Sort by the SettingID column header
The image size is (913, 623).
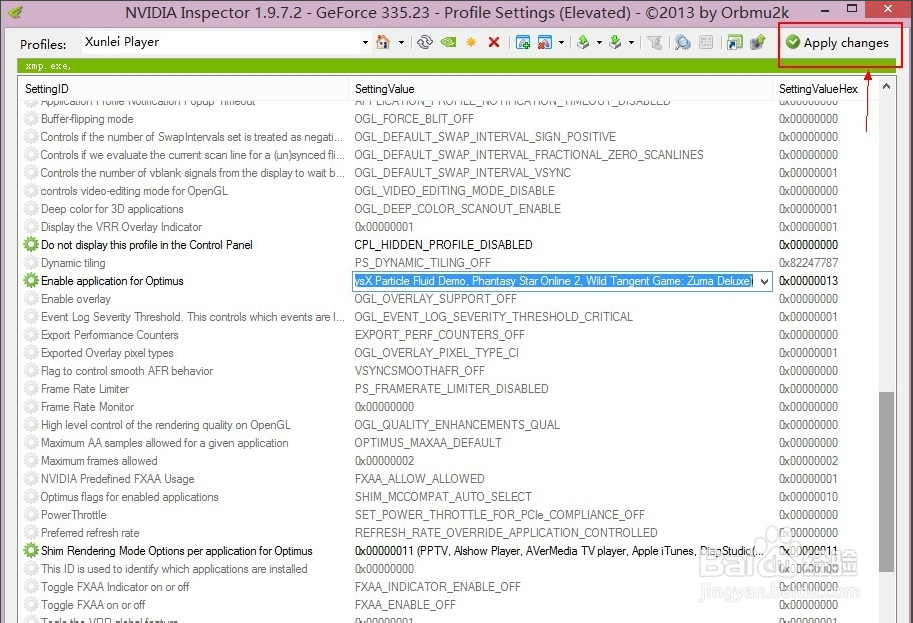pyautogui.click(x=184, y=89)
